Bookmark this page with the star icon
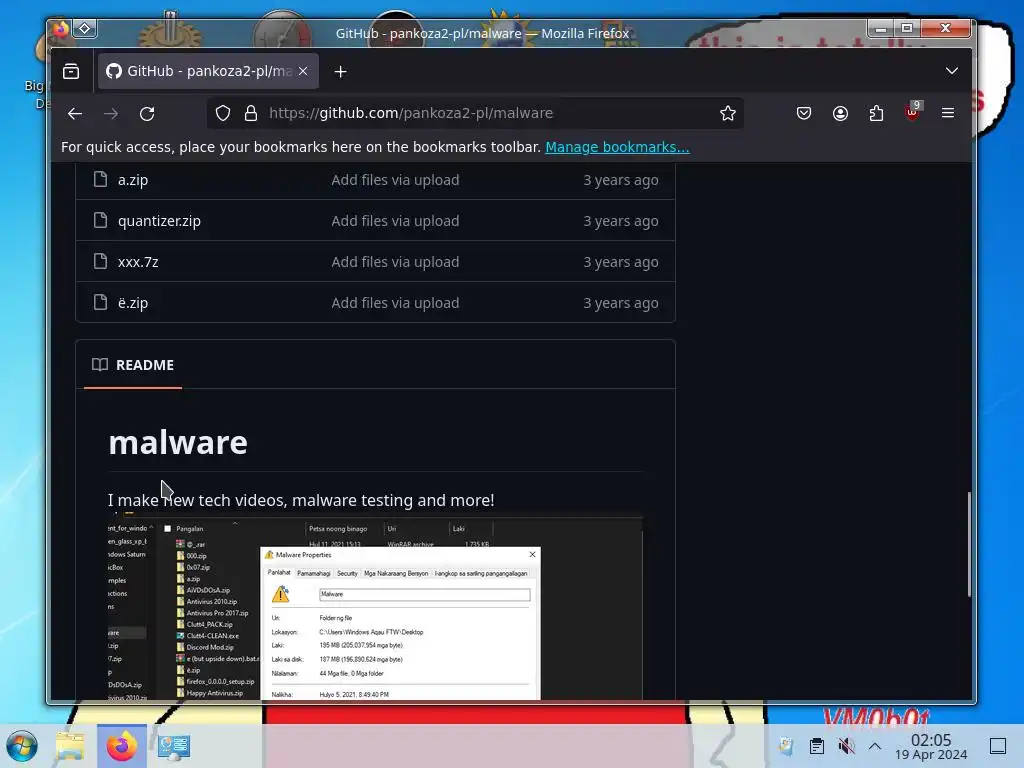The image size is (1024, 768). 728,113
